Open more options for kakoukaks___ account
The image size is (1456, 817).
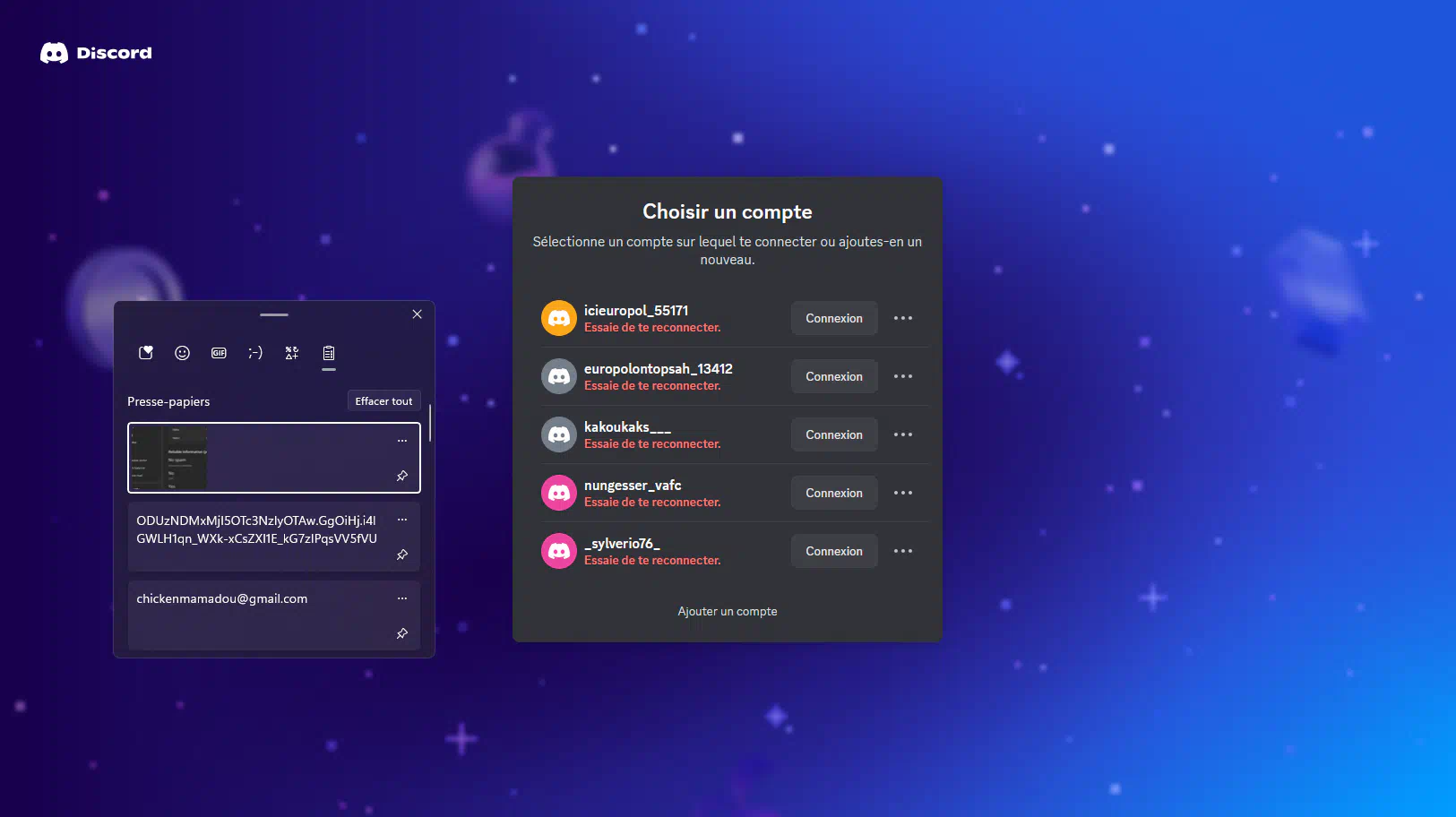point(903,434)
